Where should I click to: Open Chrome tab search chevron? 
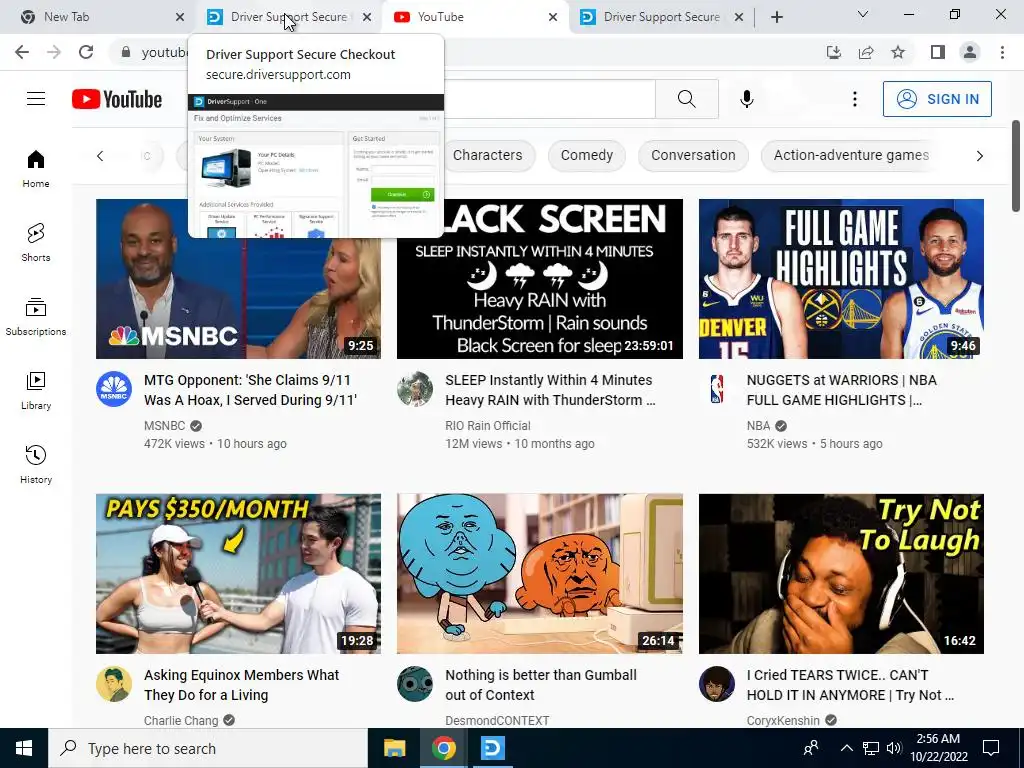(863, 14)
